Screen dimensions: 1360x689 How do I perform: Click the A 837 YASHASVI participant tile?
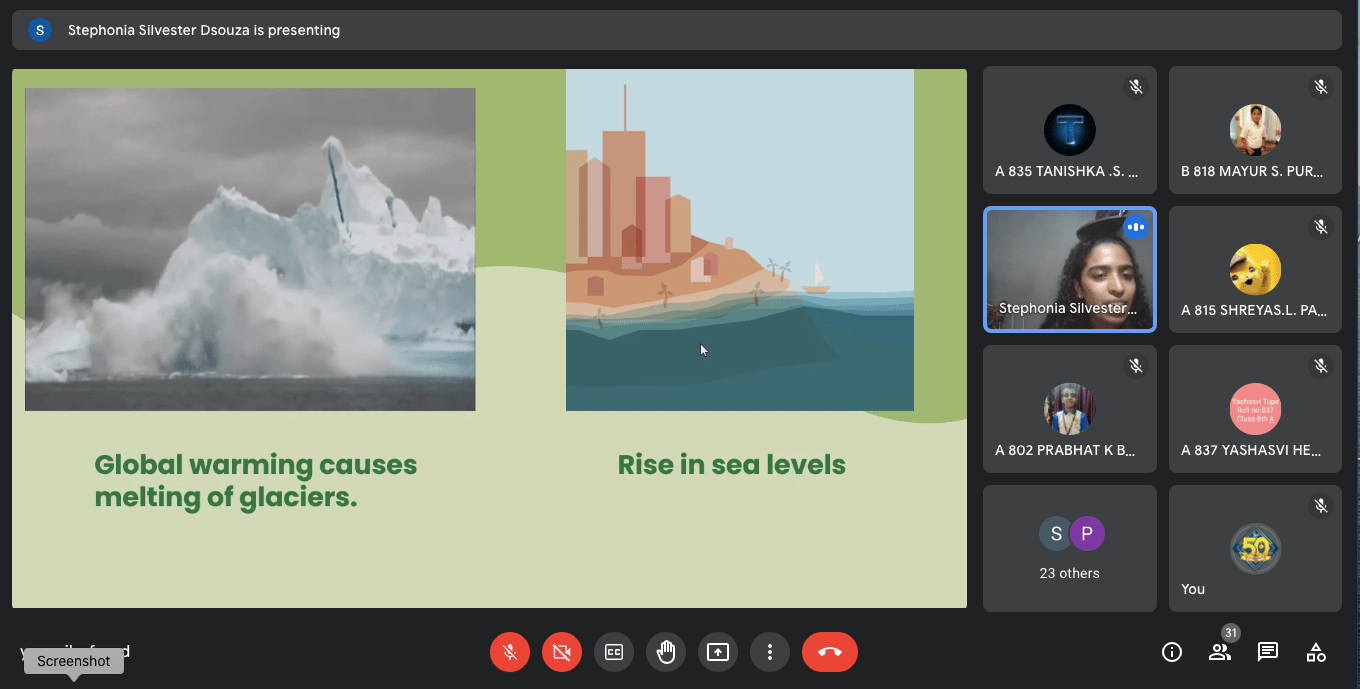1255,409
